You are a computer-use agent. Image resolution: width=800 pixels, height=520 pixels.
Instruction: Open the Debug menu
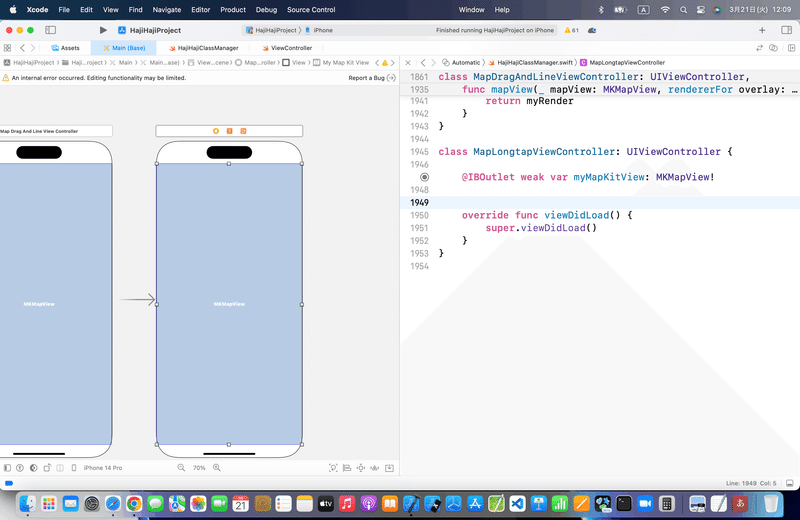(x=266, y=10)
